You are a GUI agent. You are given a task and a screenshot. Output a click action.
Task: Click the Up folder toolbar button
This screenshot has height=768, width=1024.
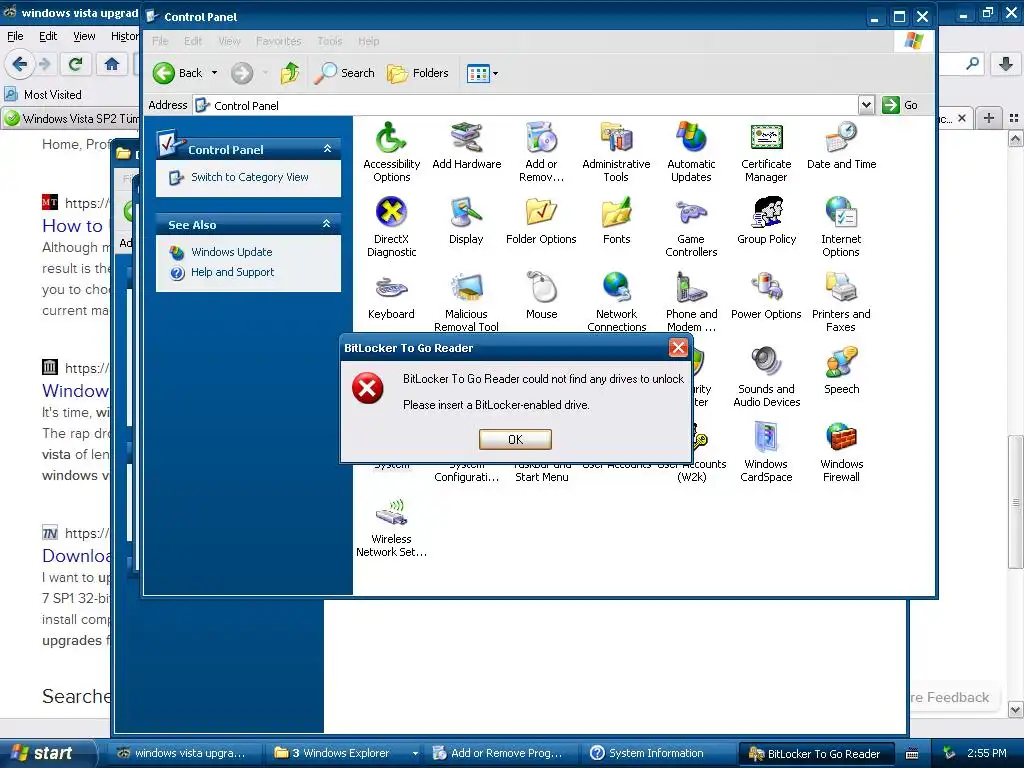point(289,73)
